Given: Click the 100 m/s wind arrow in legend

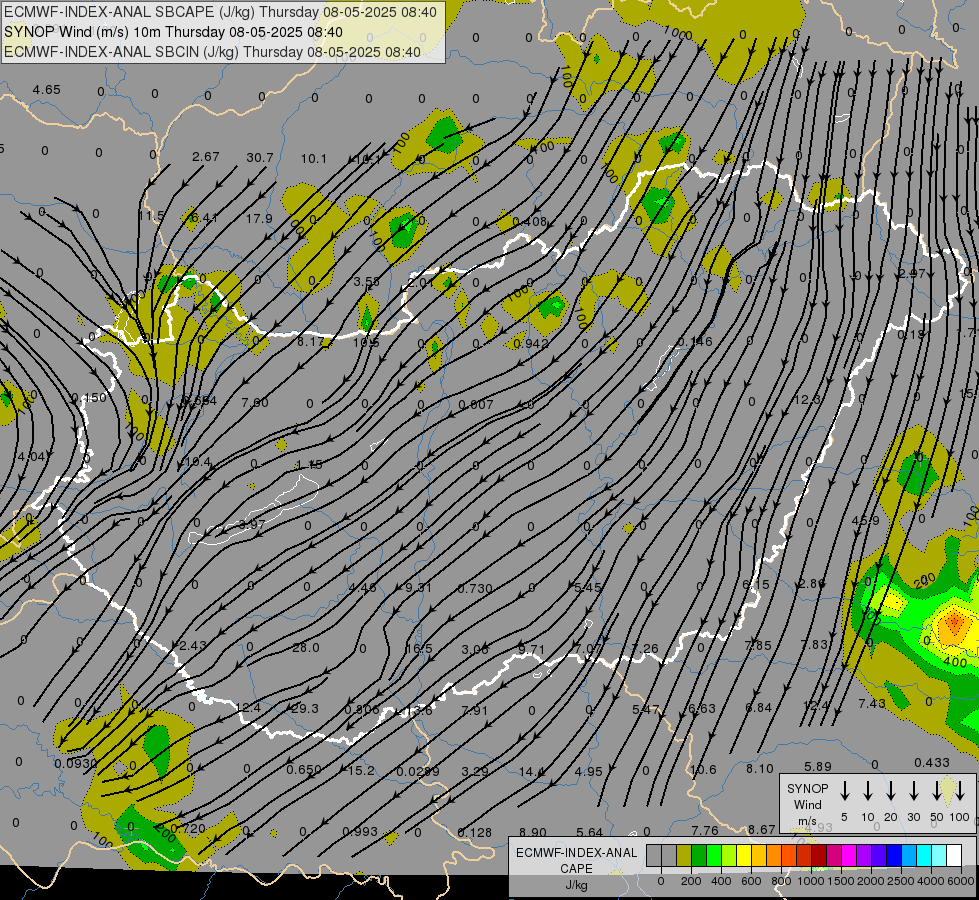Looking at the screenshot, I should pos(960,791).
